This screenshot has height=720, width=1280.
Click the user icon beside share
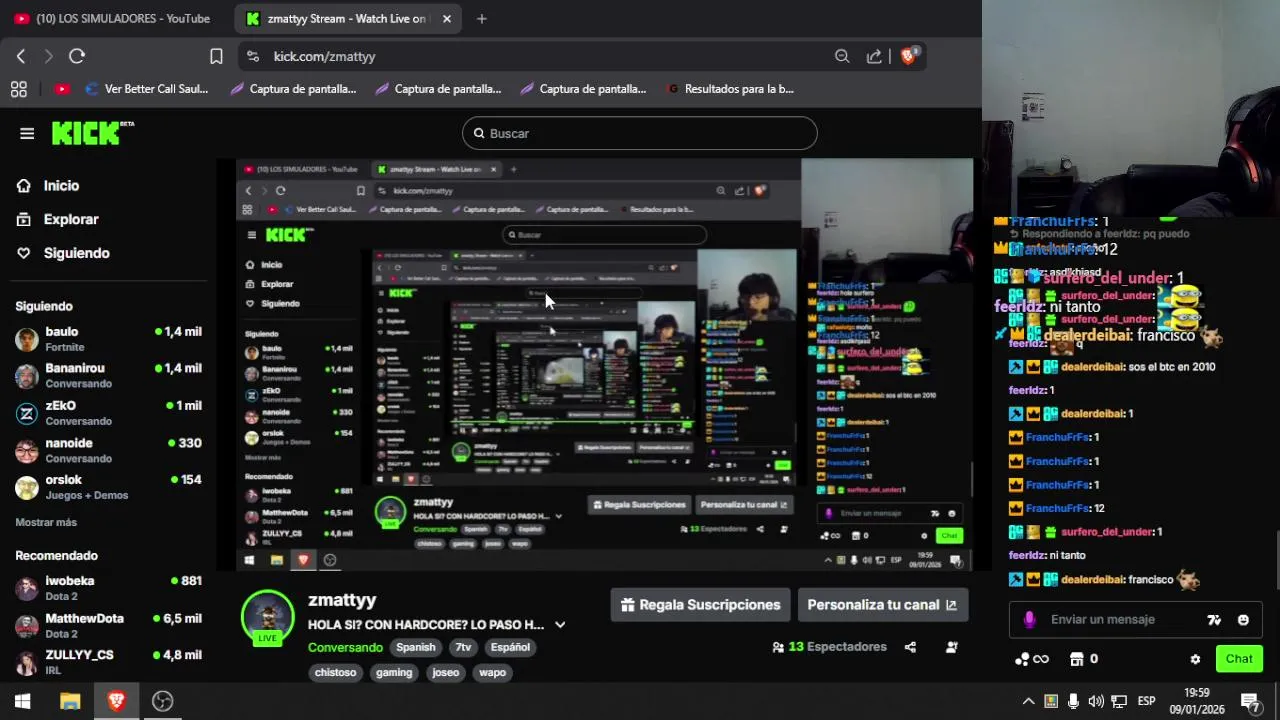point(952,647)
